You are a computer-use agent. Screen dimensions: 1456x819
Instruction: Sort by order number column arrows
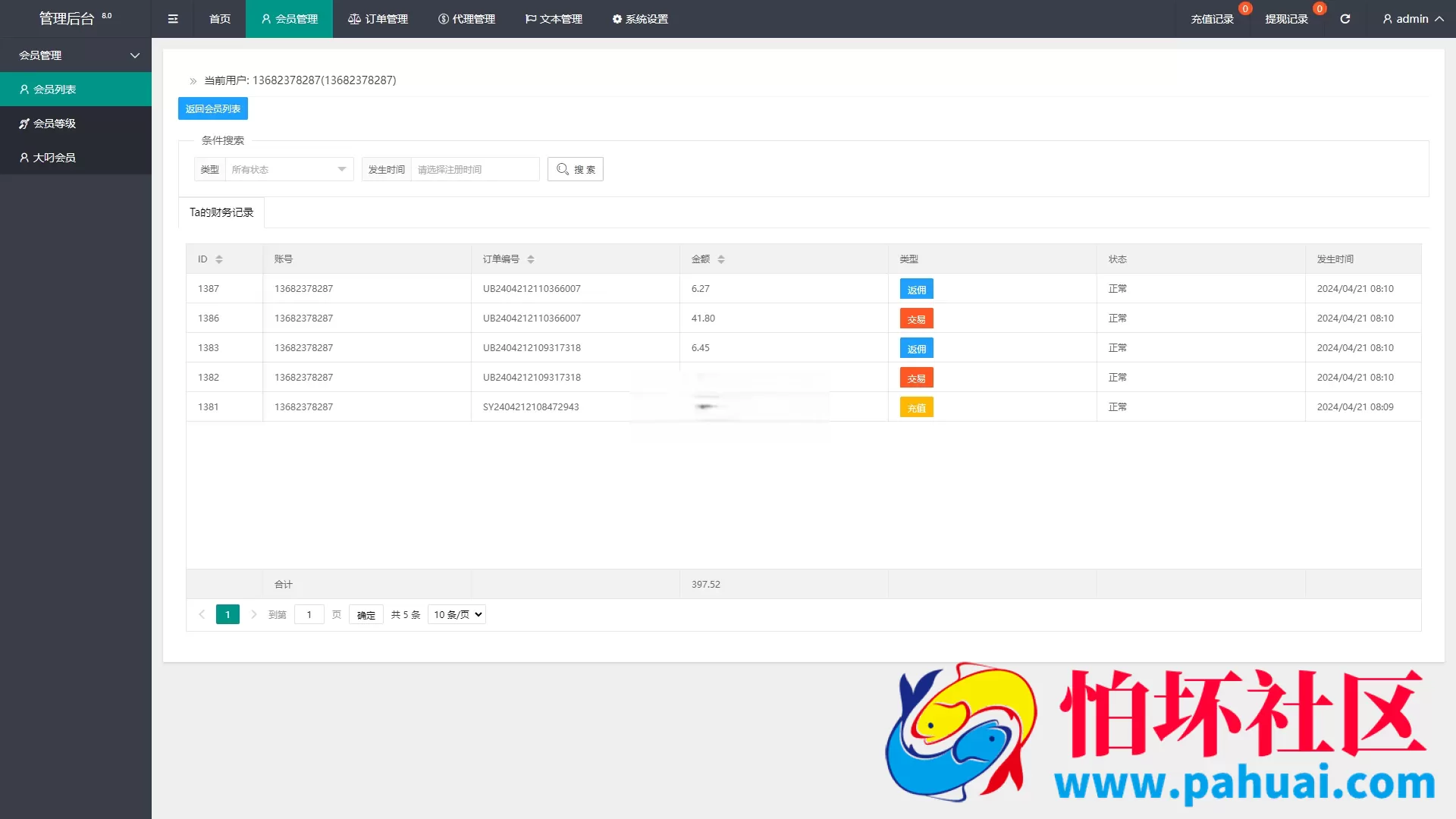531,259
